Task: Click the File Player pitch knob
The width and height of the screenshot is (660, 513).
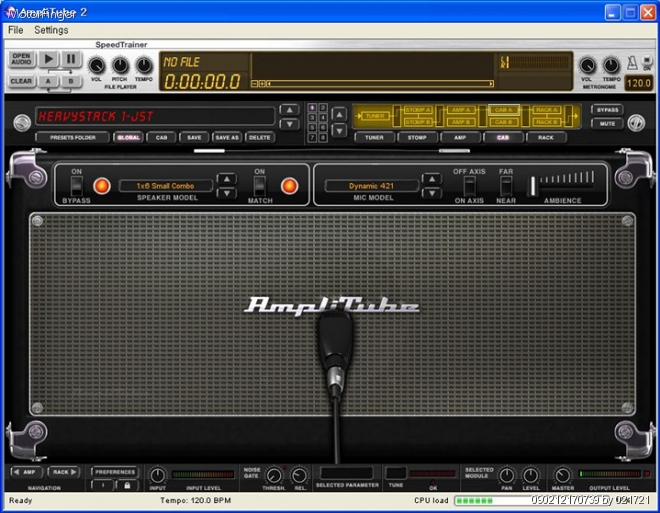Action: (x=120, y=65)
